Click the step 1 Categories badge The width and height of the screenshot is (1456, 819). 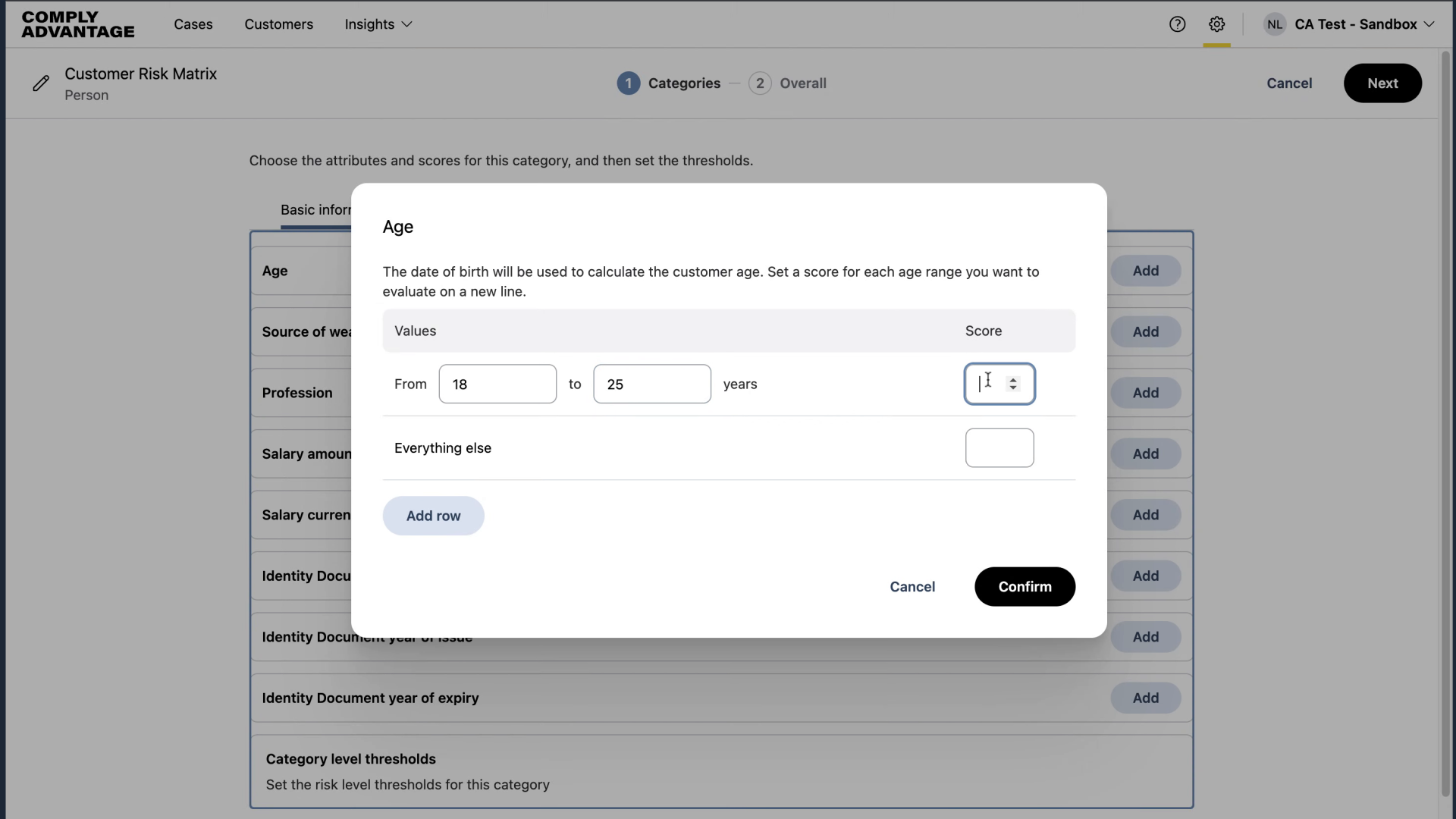click(629, 83)
